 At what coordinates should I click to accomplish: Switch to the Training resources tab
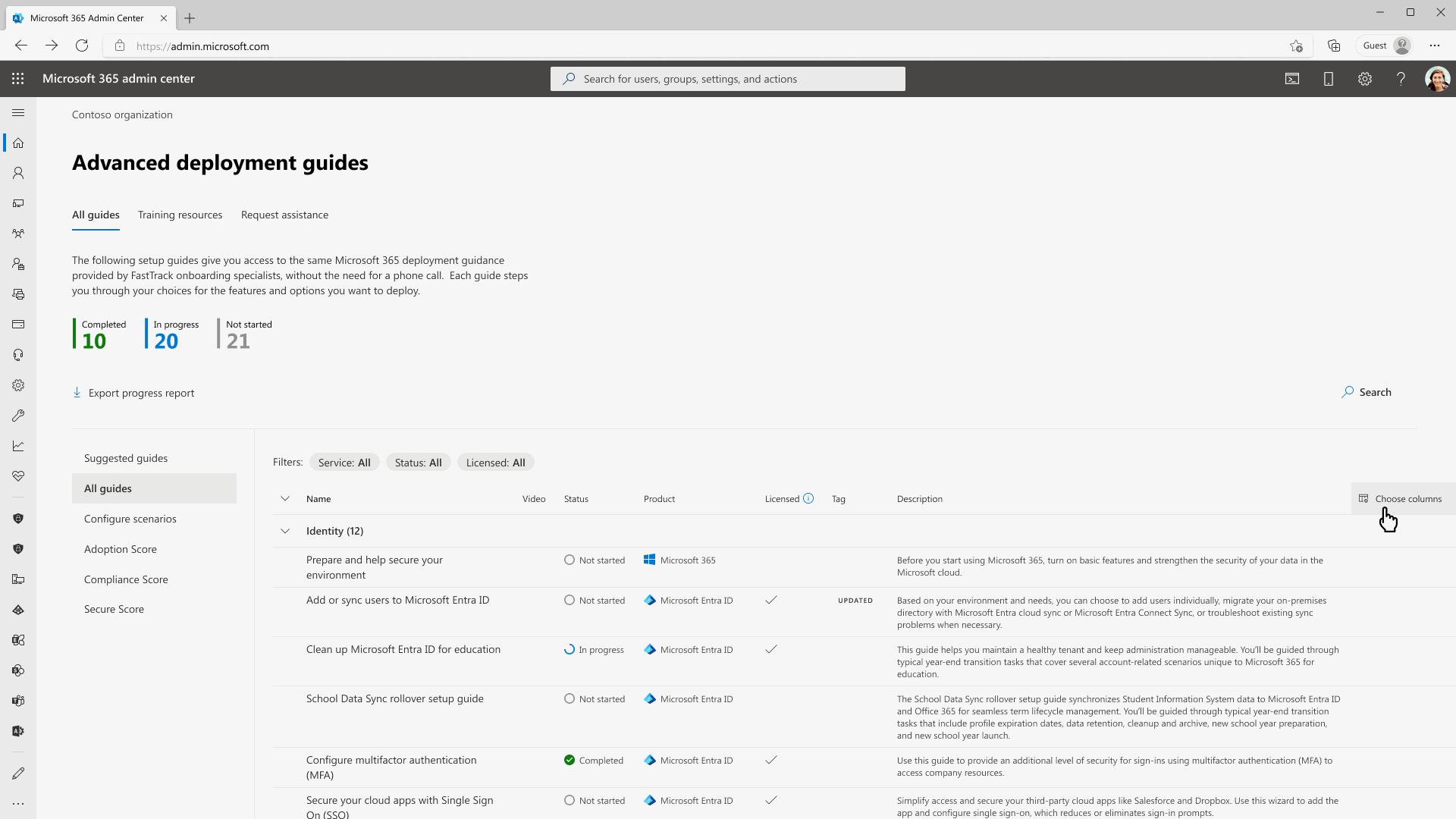tap(180, 215)
